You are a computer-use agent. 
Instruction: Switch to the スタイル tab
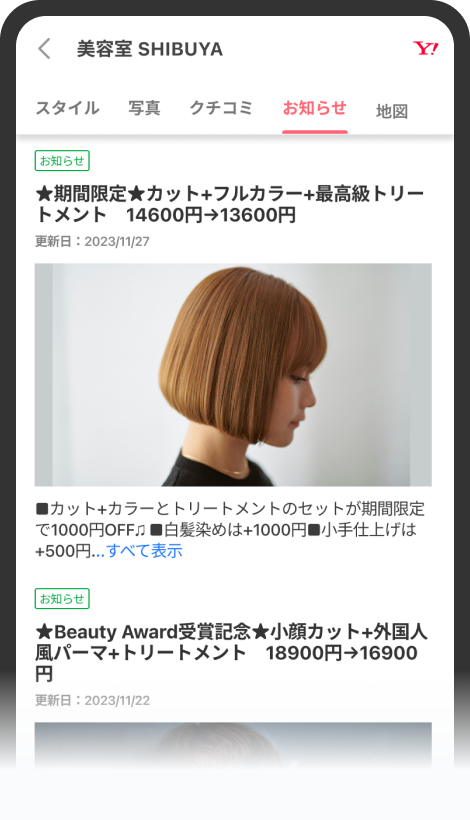point(67,108)
